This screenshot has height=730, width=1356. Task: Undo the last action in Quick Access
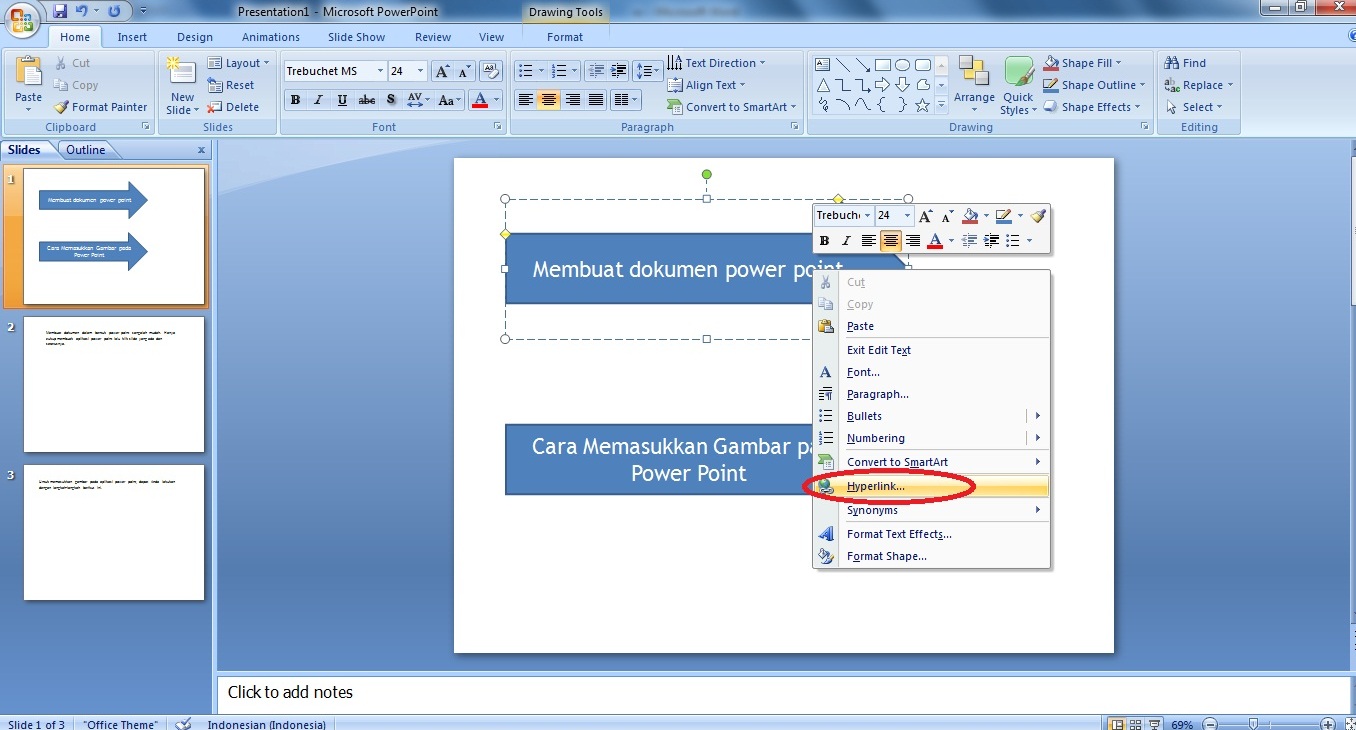coord(82,11)
